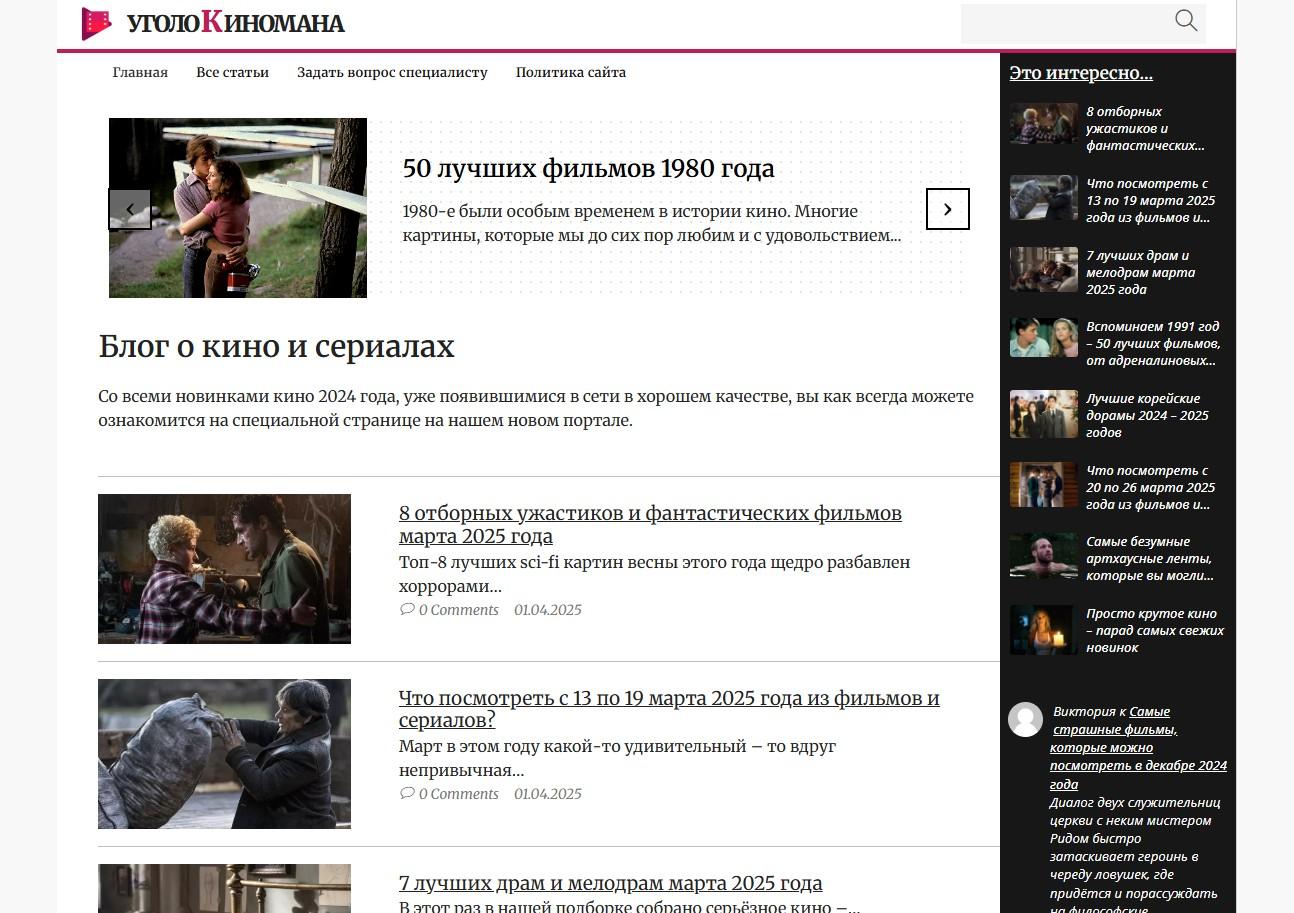Open sidebar link 7 лучших драм и мелодрам

point(1141,272)
